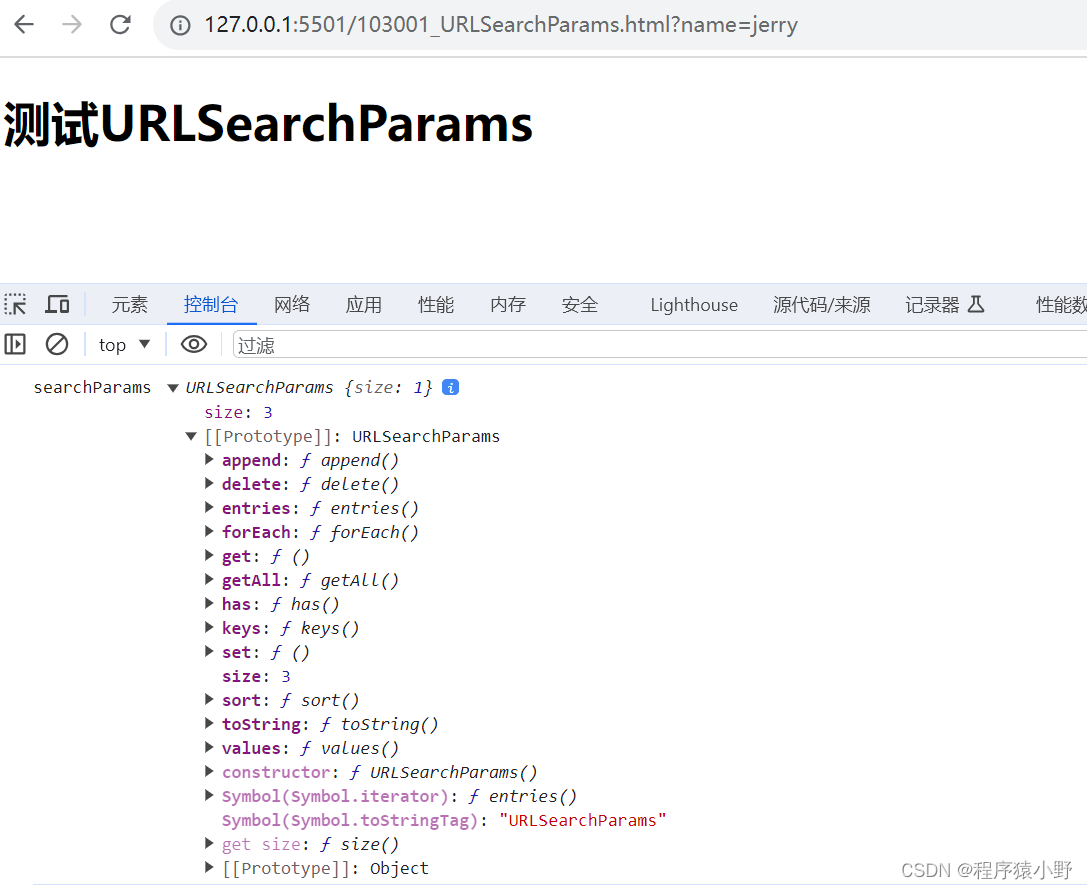Click the browser back arrow

(24, 25)
